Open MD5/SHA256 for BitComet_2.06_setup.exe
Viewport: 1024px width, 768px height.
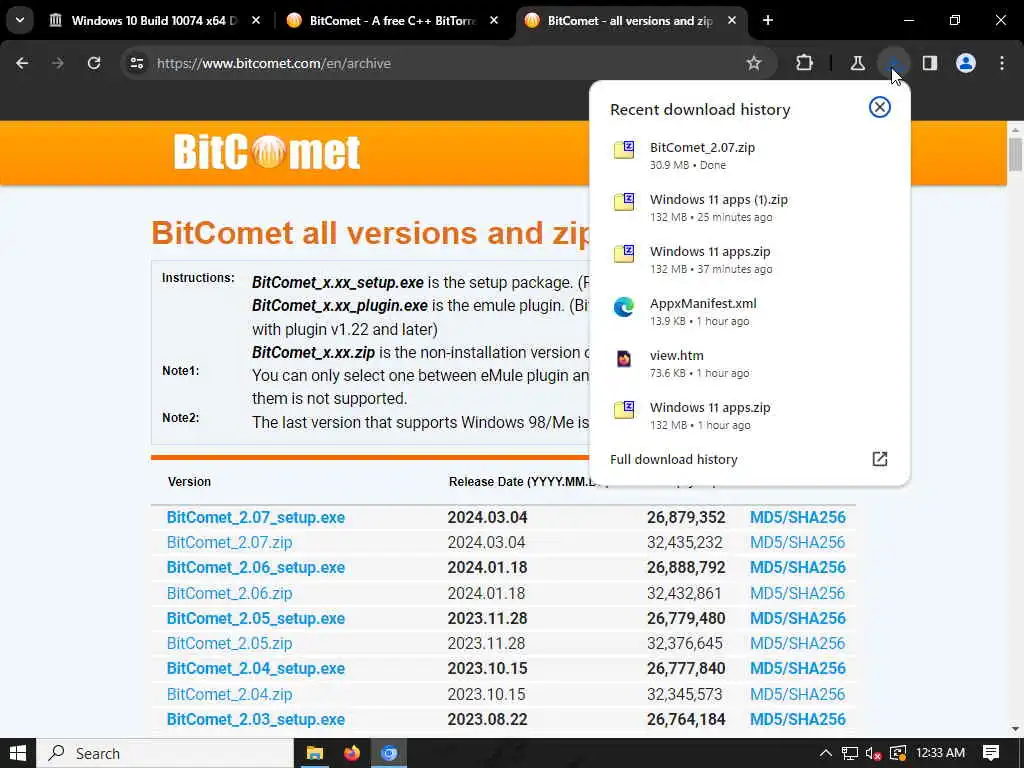pyautogui.click(x=797, y=568)
